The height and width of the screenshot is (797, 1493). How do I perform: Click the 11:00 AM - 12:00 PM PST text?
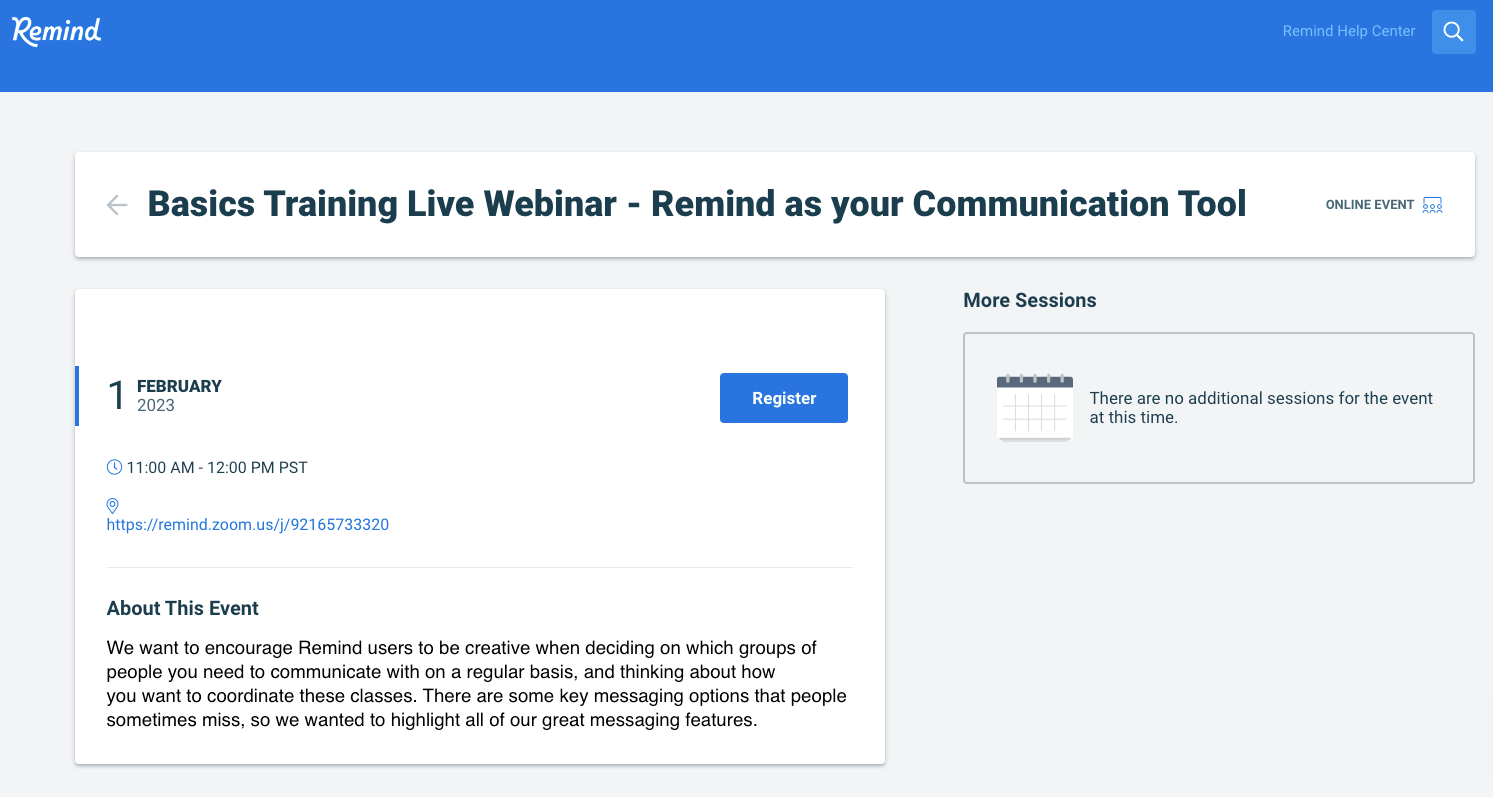[x=217, y=467]
